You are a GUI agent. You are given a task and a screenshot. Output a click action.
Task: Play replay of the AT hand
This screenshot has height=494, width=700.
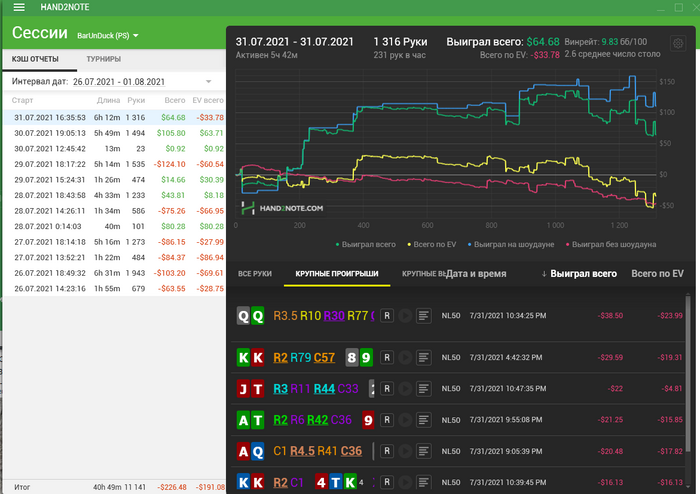pos(405,420)
